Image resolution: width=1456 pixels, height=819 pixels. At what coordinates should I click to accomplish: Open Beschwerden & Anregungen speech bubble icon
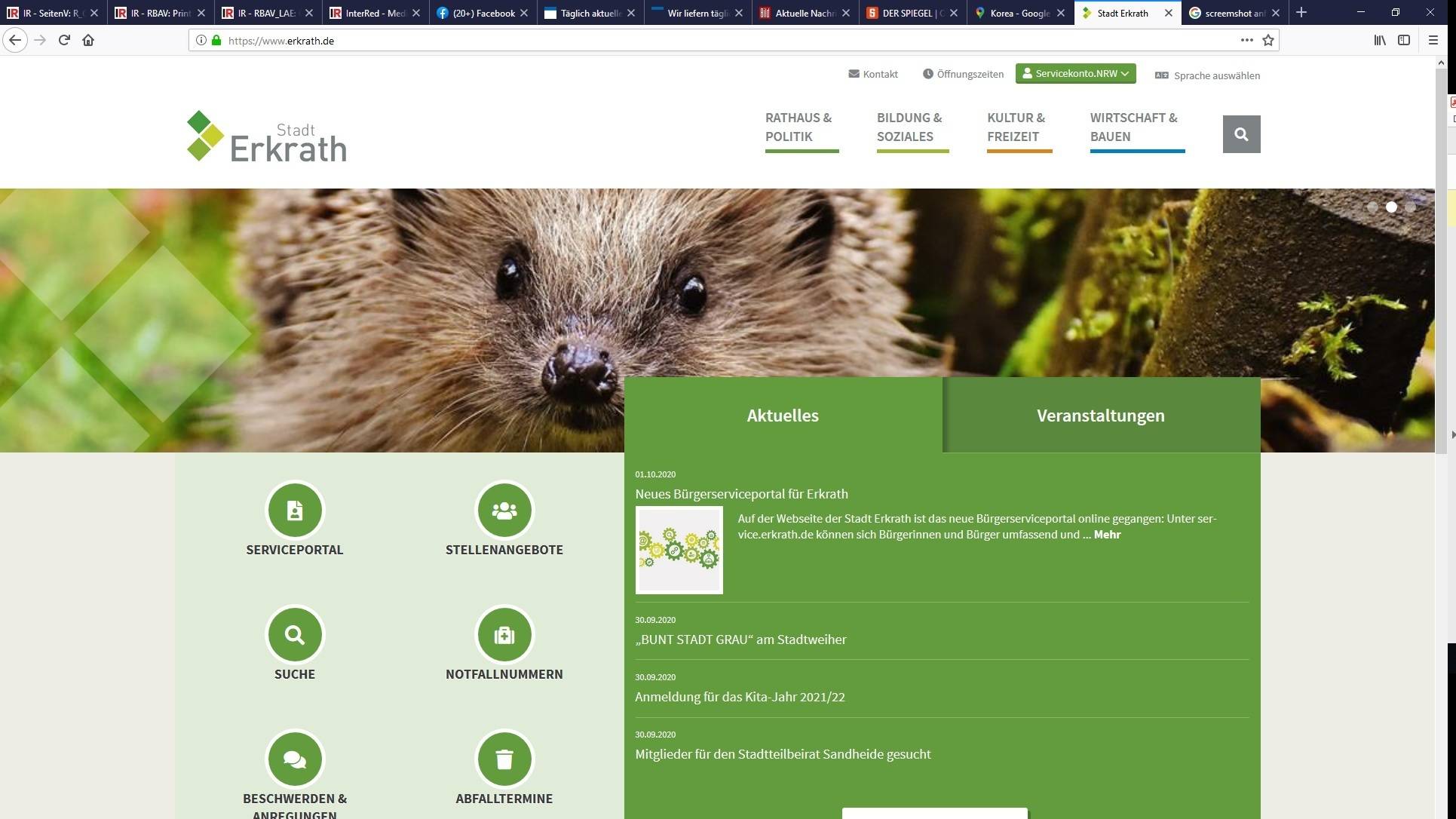tap(295, 759)
